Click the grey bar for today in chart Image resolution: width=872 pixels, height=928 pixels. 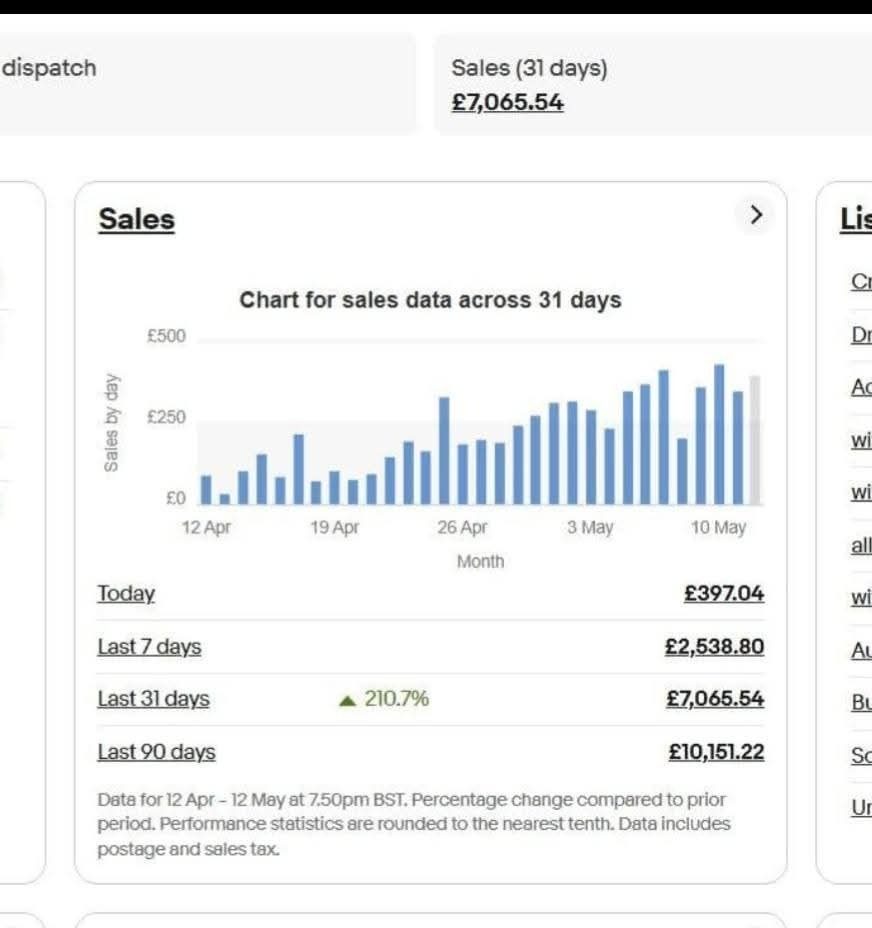pos(755,440)
